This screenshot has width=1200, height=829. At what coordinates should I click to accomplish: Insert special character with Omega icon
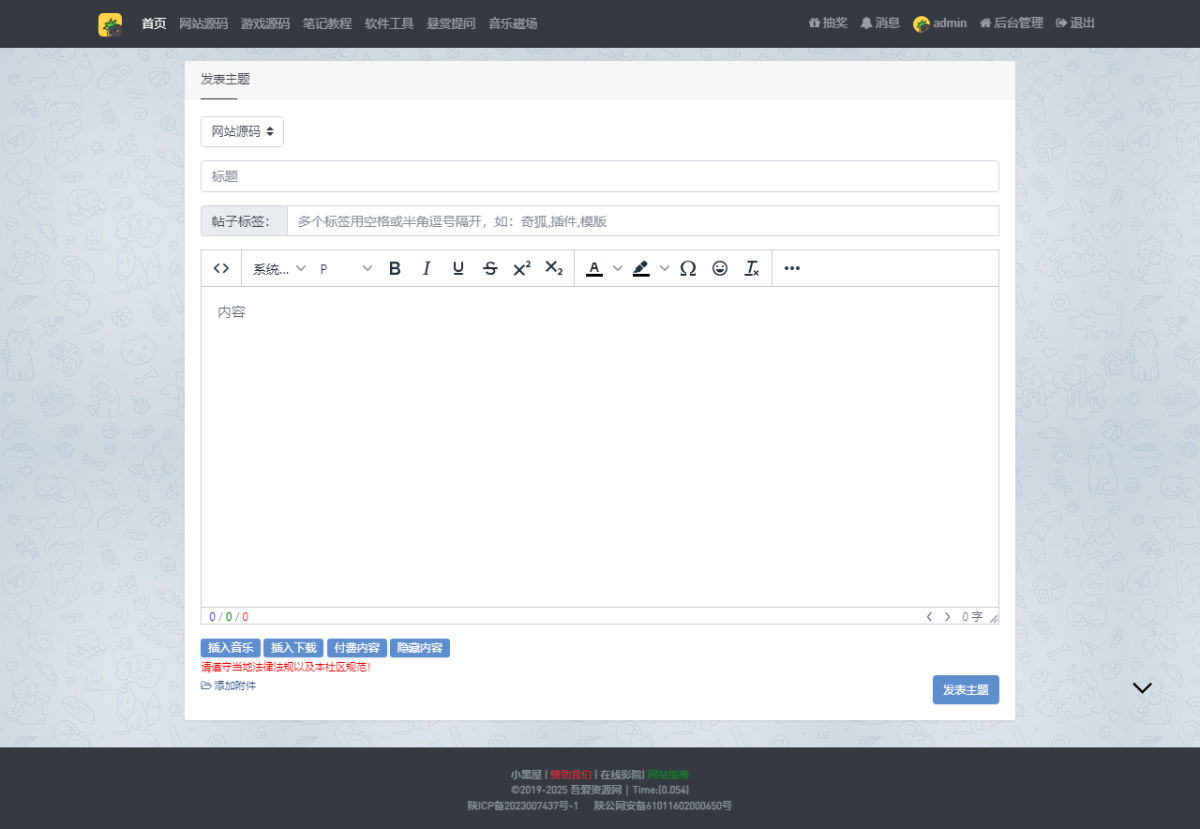click(x=688, y=268)
